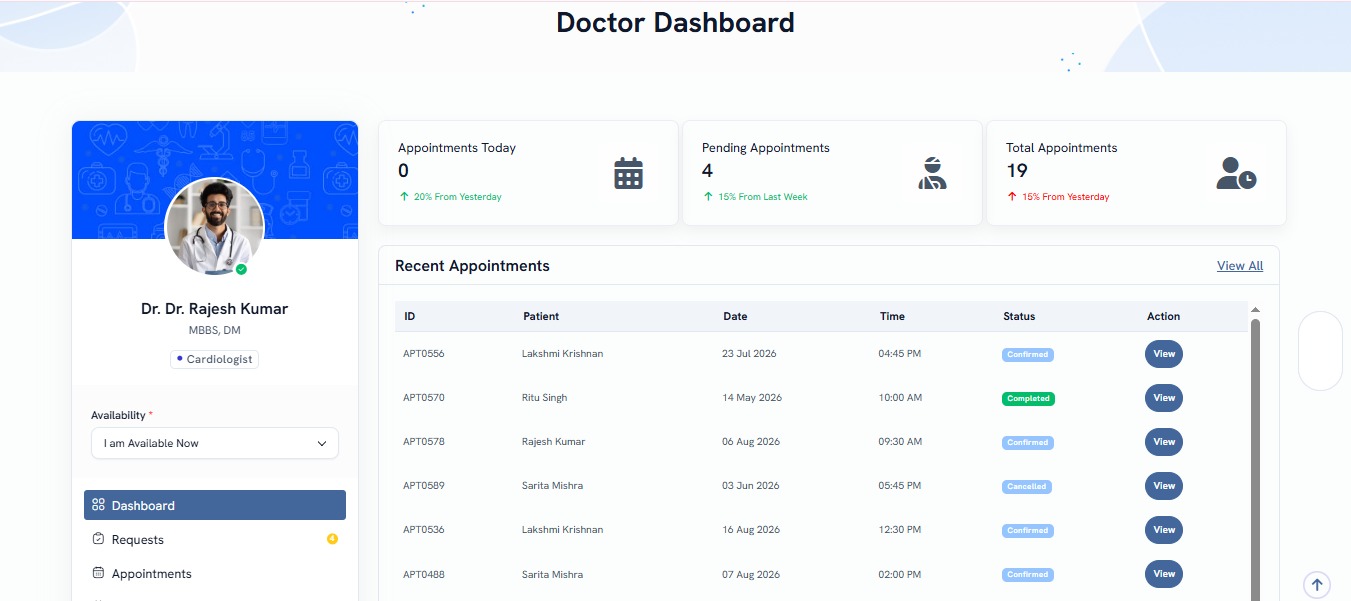Click the red arrow beside 15% From Yesterday
This screenshot has height=601, width=1351.
[1012, 197]
